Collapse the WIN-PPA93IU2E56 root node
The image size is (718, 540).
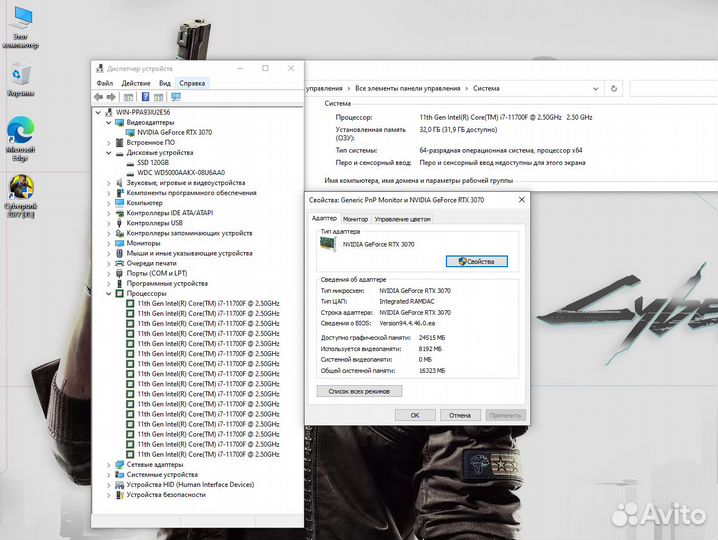98,112
